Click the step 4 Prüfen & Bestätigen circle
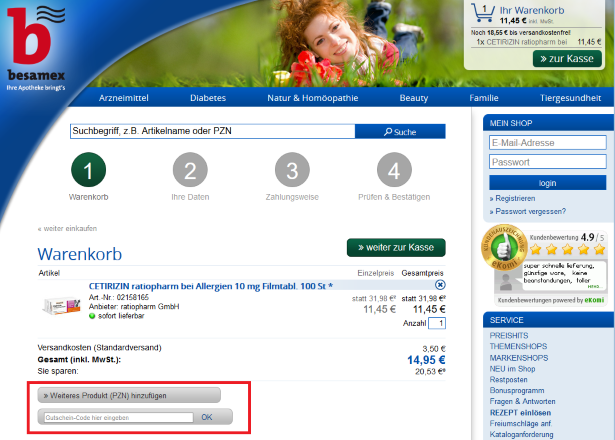 [x=394, y=169]
